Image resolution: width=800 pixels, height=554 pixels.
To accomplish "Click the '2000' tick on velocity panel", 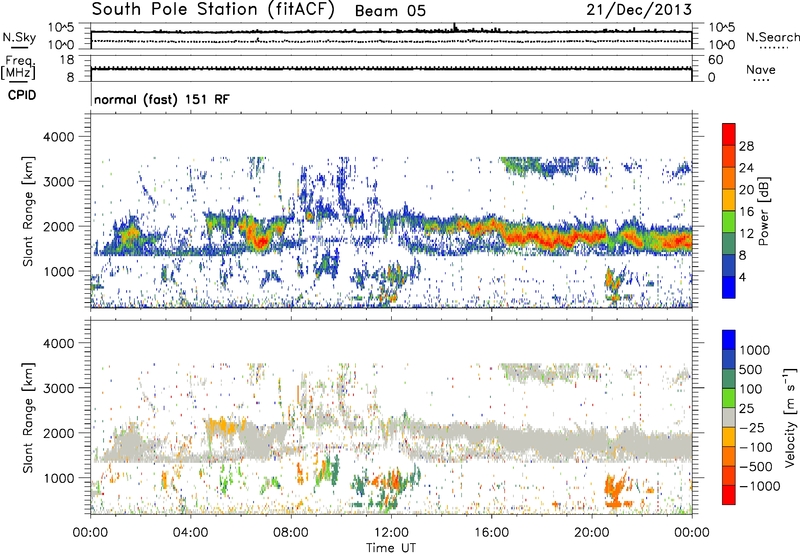I will coord(59,433).
